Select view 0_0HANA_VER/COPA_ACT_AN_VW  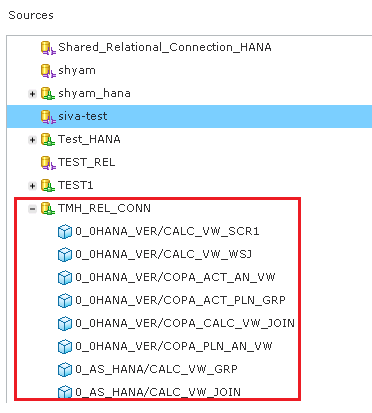[175, 277]
